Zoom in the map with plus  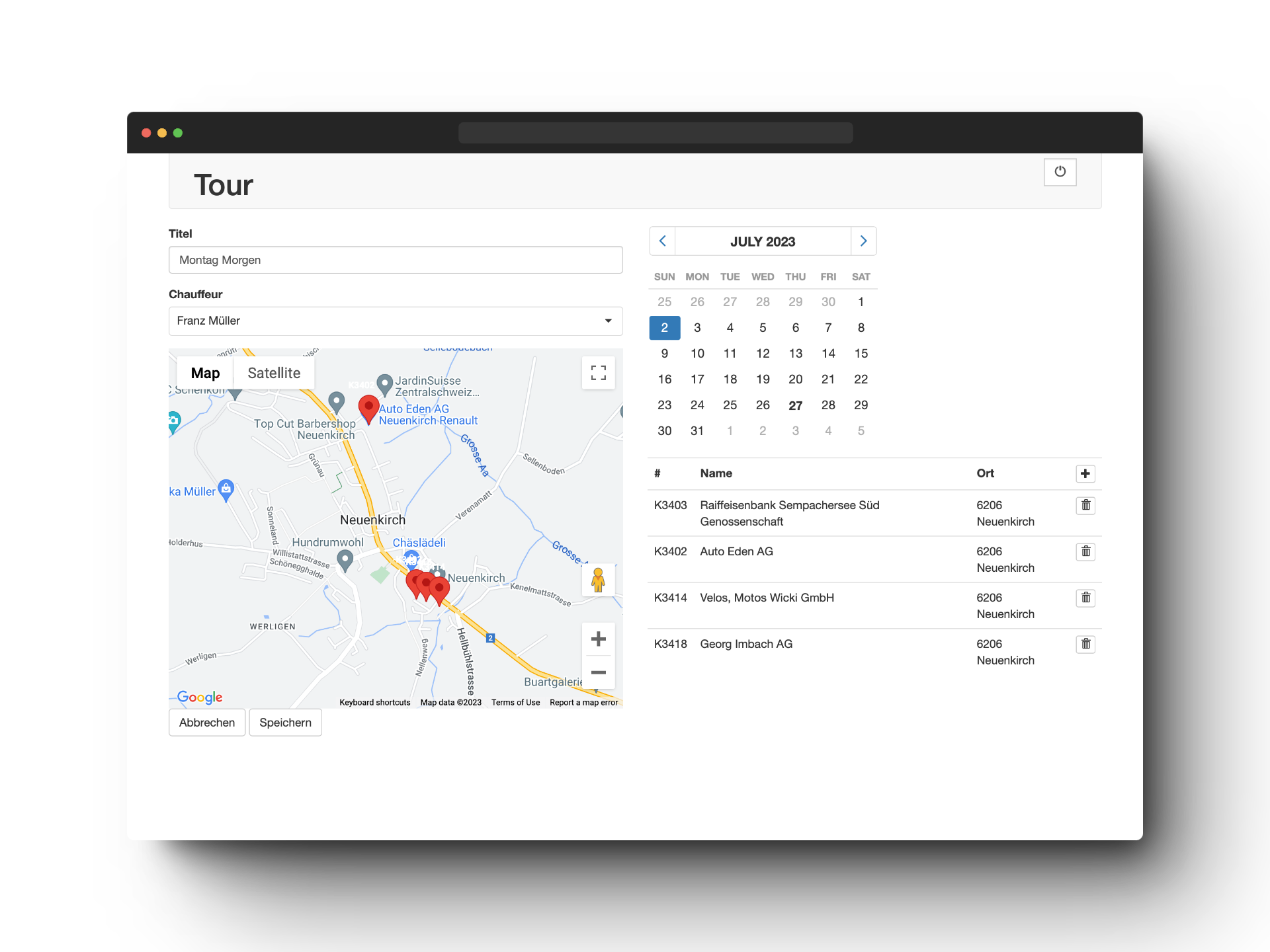(598, 639)
